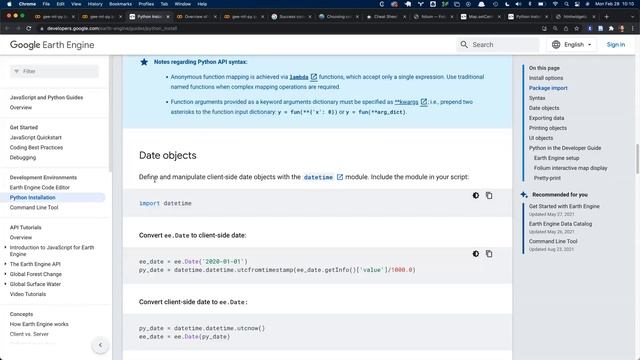
Task: Open the datetime module external link
Action: tap(323, 177)
